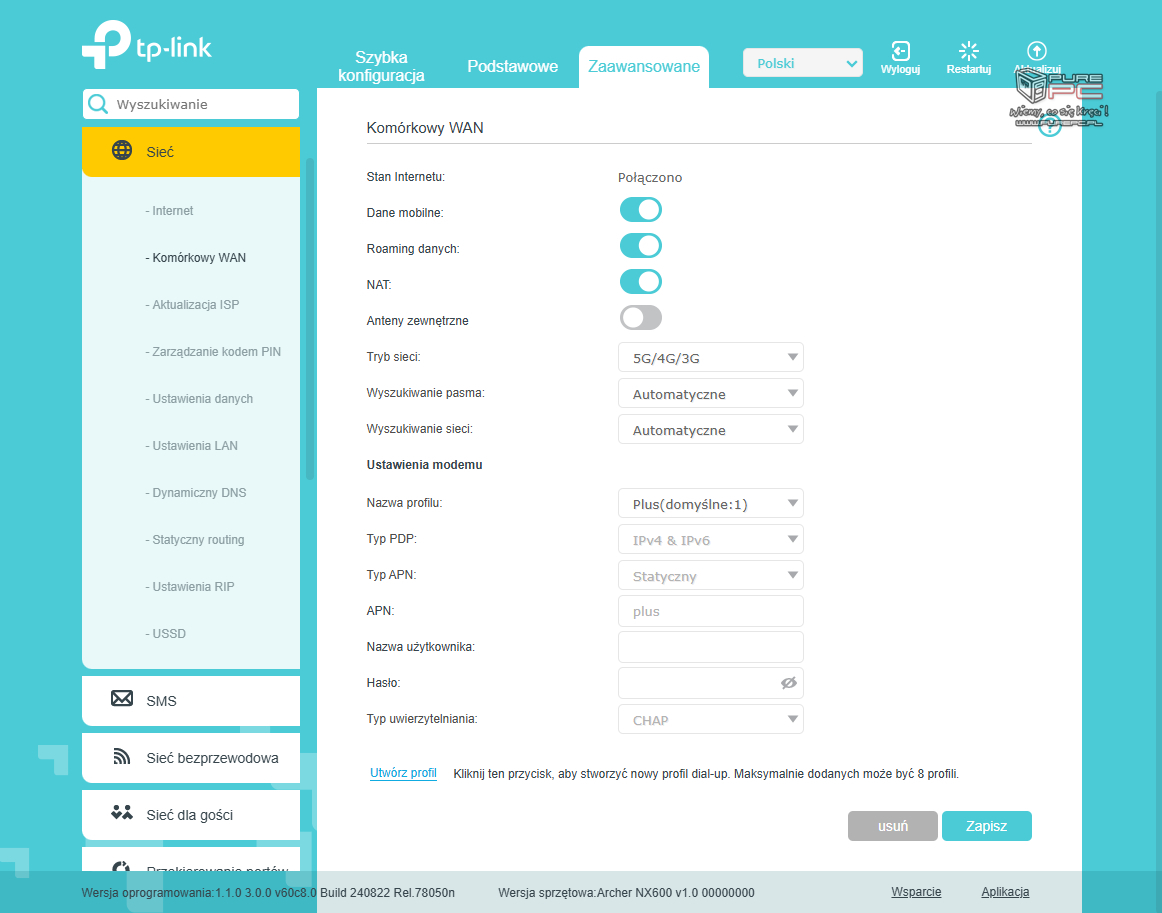Click the Utwórz profil link
This screenshot has height=913, width=1162.
(x=403, y=773)
